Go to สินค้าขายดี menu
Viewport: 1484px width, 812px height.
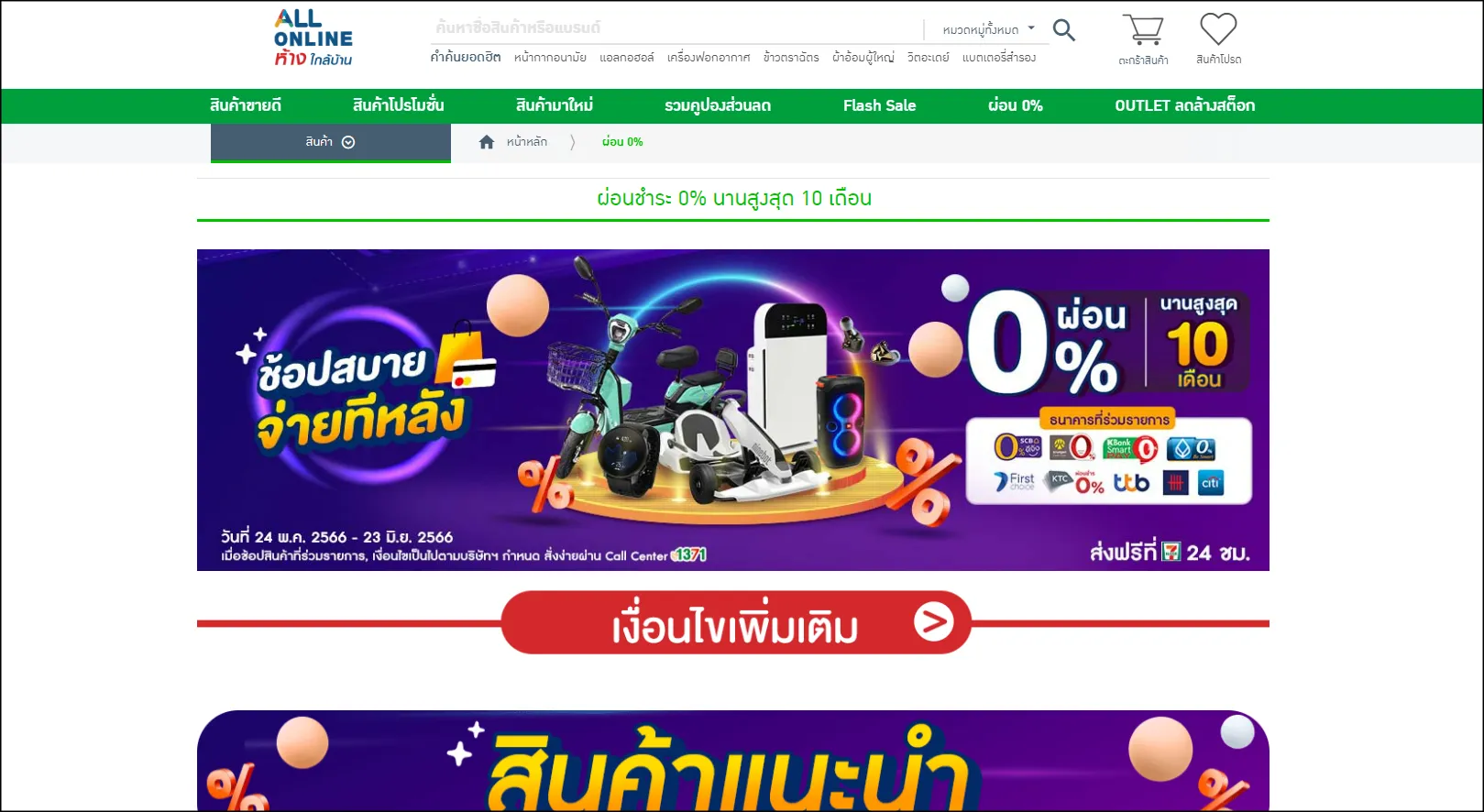click(x=246, y=105)
